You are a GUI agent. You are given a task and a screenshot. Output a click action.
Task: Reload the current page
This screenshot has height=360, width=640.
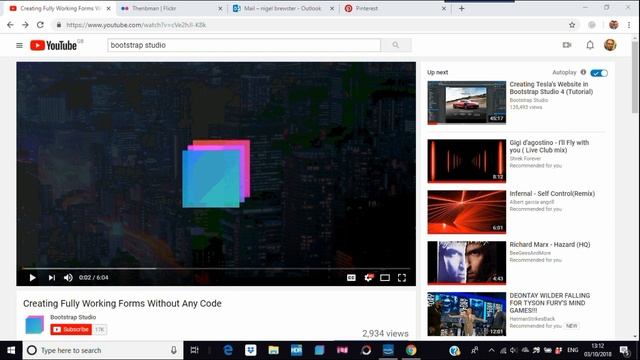click(x=40, y=25)
